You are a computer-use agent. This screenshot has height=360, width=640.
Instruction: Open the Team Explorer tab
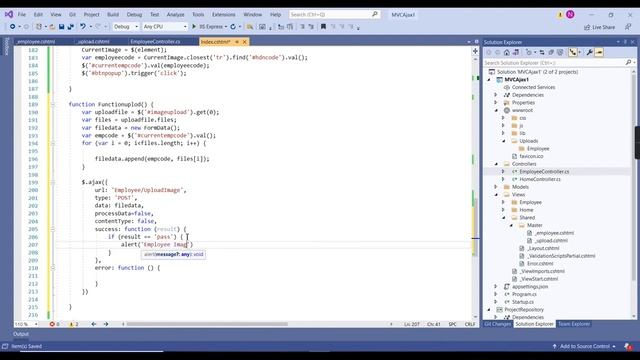[x=573, y=324]
